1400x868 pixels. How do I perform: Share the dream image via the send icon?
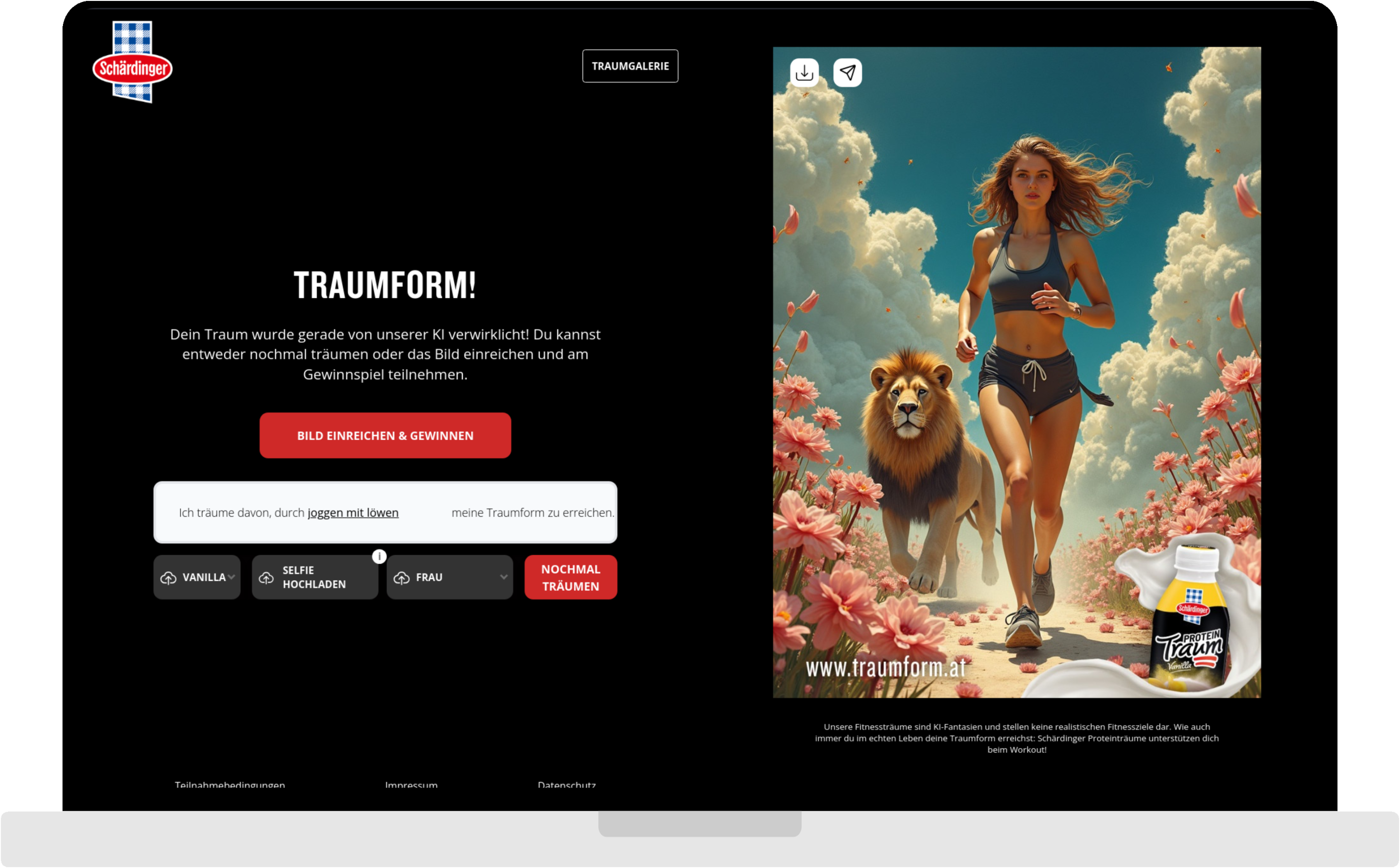tap(847, 72)
